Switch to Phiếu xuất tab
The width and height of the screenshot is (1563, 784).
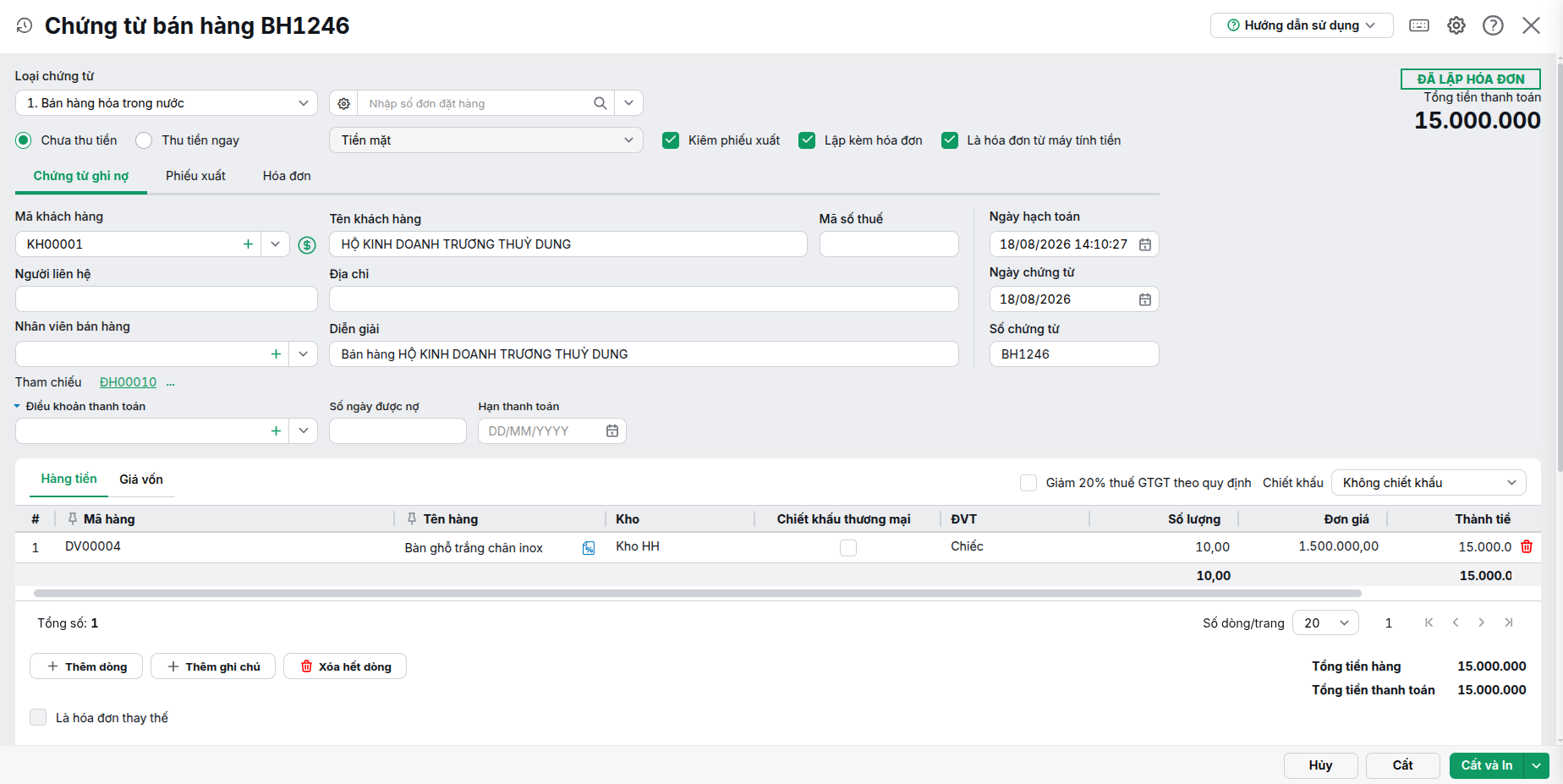tap(195, 176)
